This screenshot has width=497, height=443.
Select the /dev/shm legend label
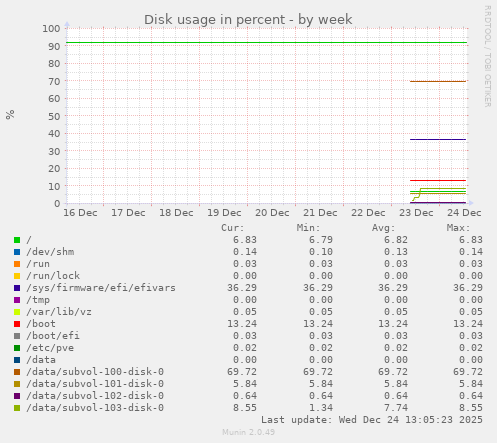point(50,252)
